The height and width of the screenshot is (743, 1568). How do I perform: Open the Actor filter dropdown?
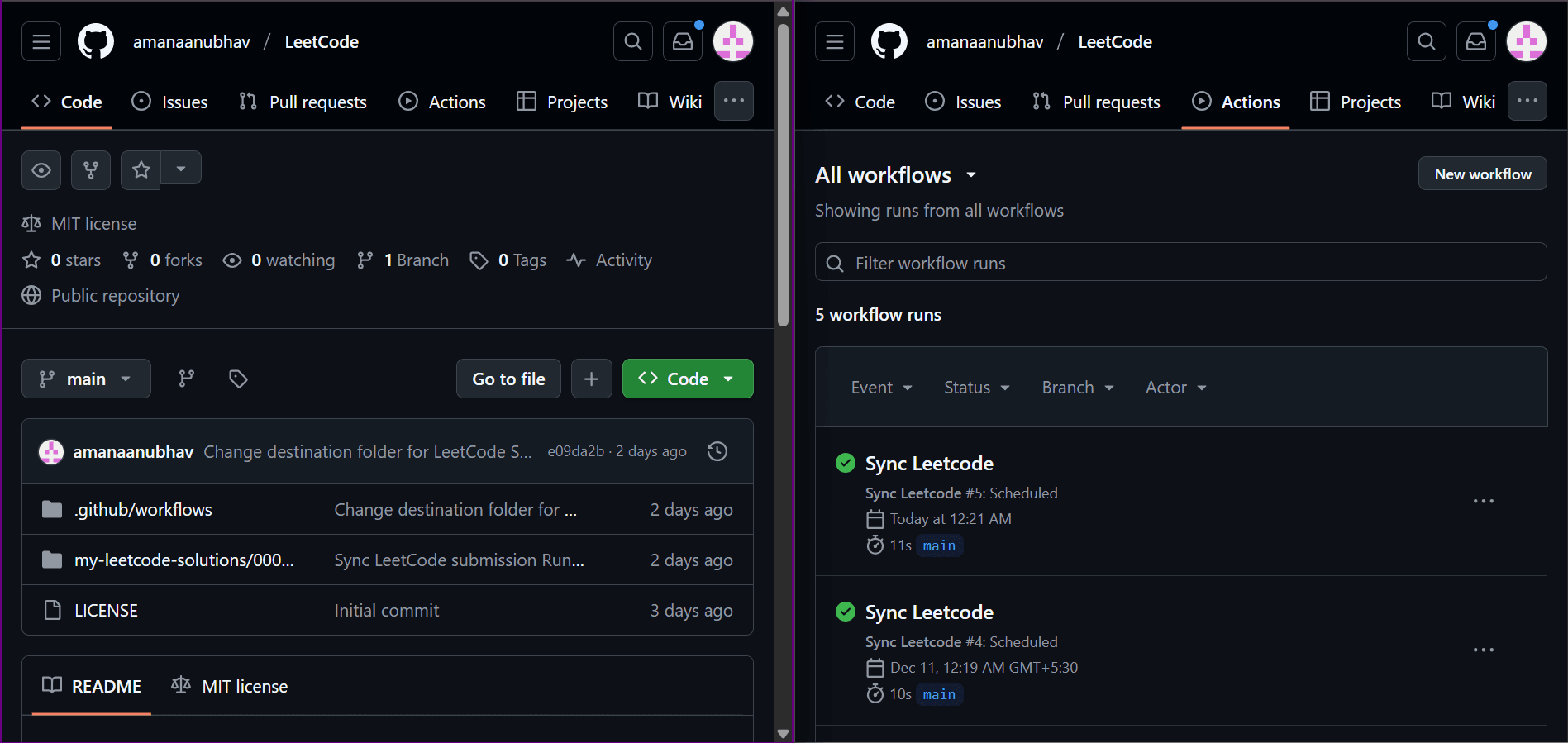(x=1175, y=388)
